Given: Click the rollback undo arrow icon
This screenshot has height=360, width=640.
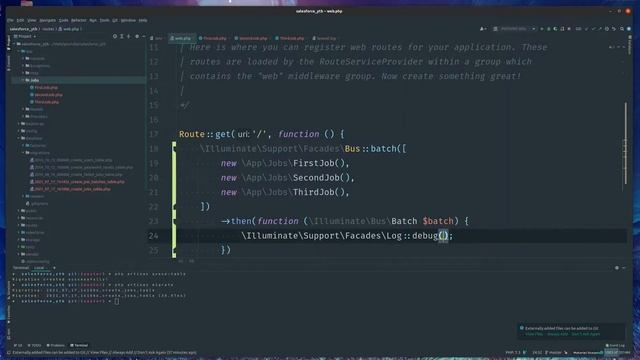Looking at the screenshot, I should point(614,29).
